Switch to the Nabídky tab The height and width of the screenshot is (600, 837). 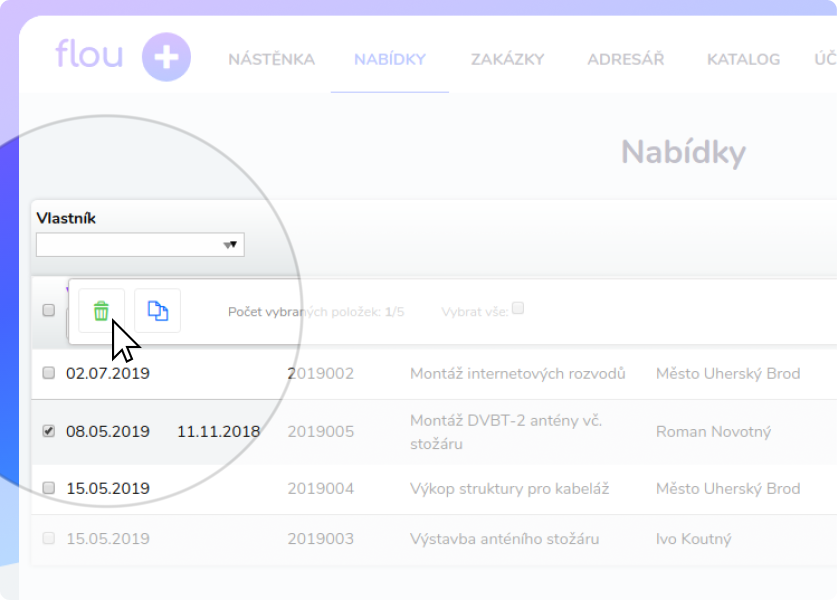pos(390,59)
